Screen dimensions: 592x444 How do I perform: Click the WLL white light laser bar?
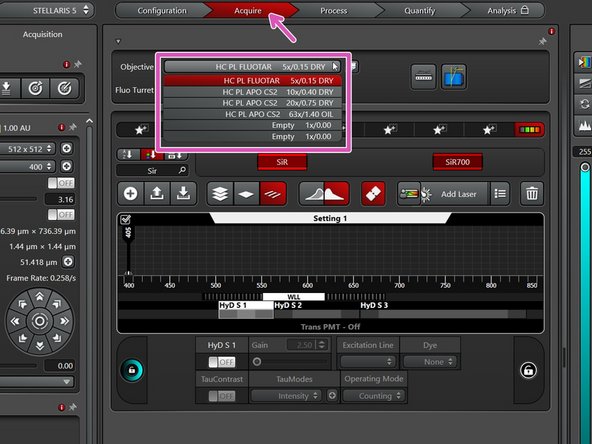[x=293, y=297]
